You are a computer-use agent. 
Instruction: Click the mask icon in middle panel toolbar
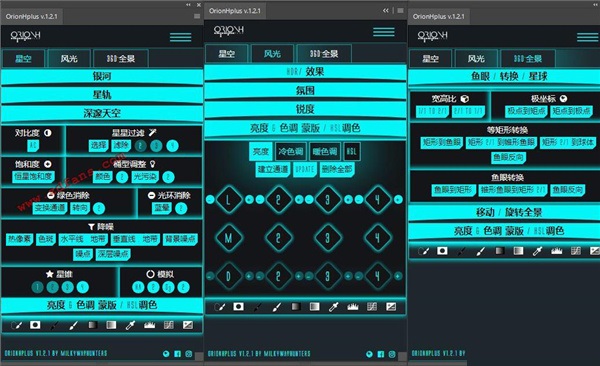pos(238,307)
